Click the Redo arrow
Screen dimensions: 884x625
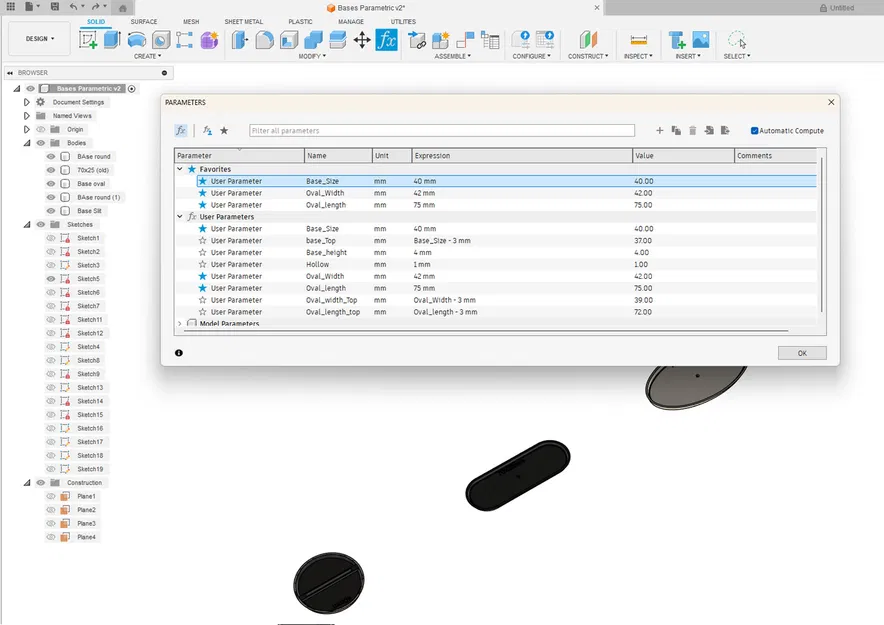(x=95, y=7)
